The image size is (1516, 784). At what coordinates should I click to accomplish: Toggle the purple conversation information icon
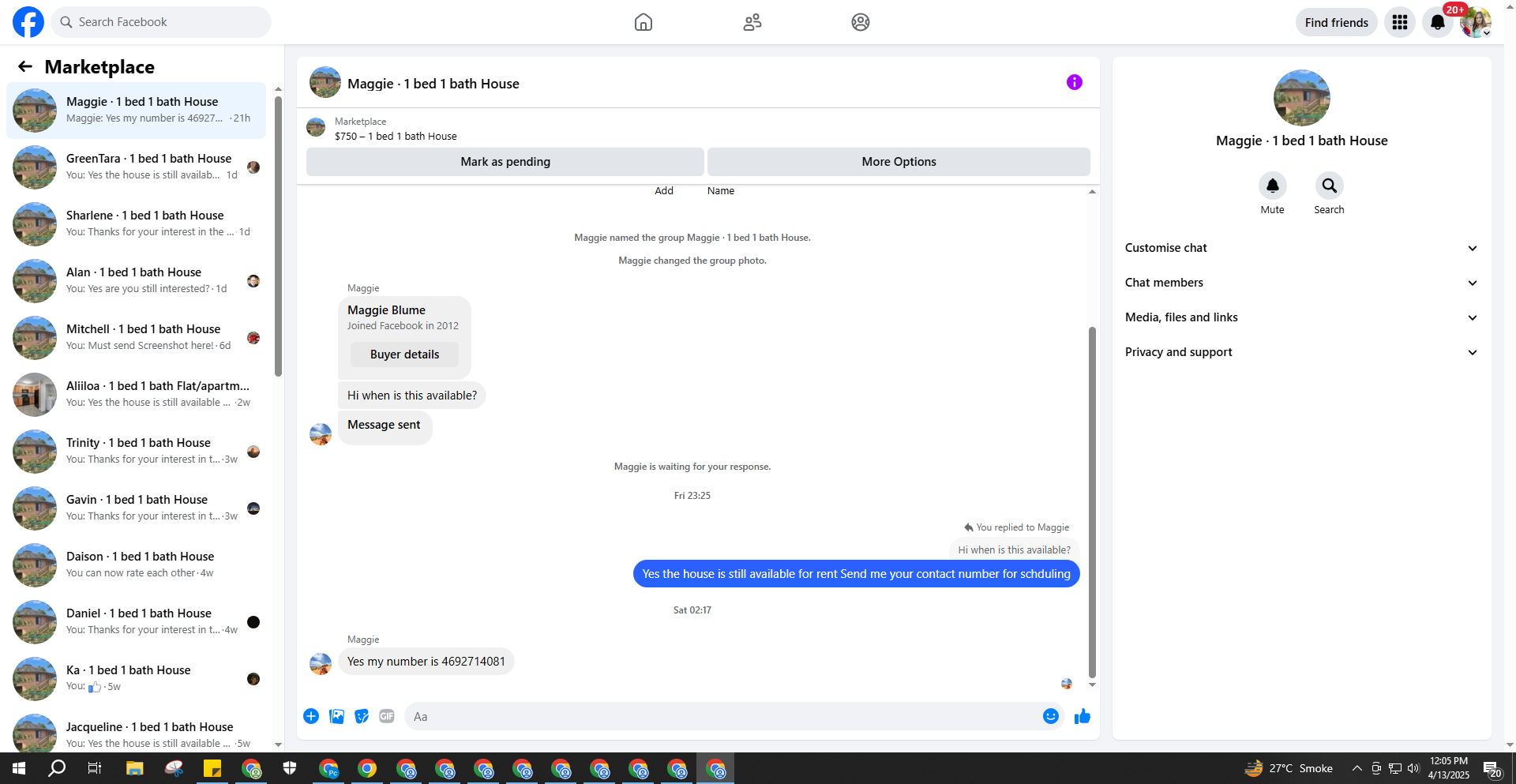tap(1075, 82)
